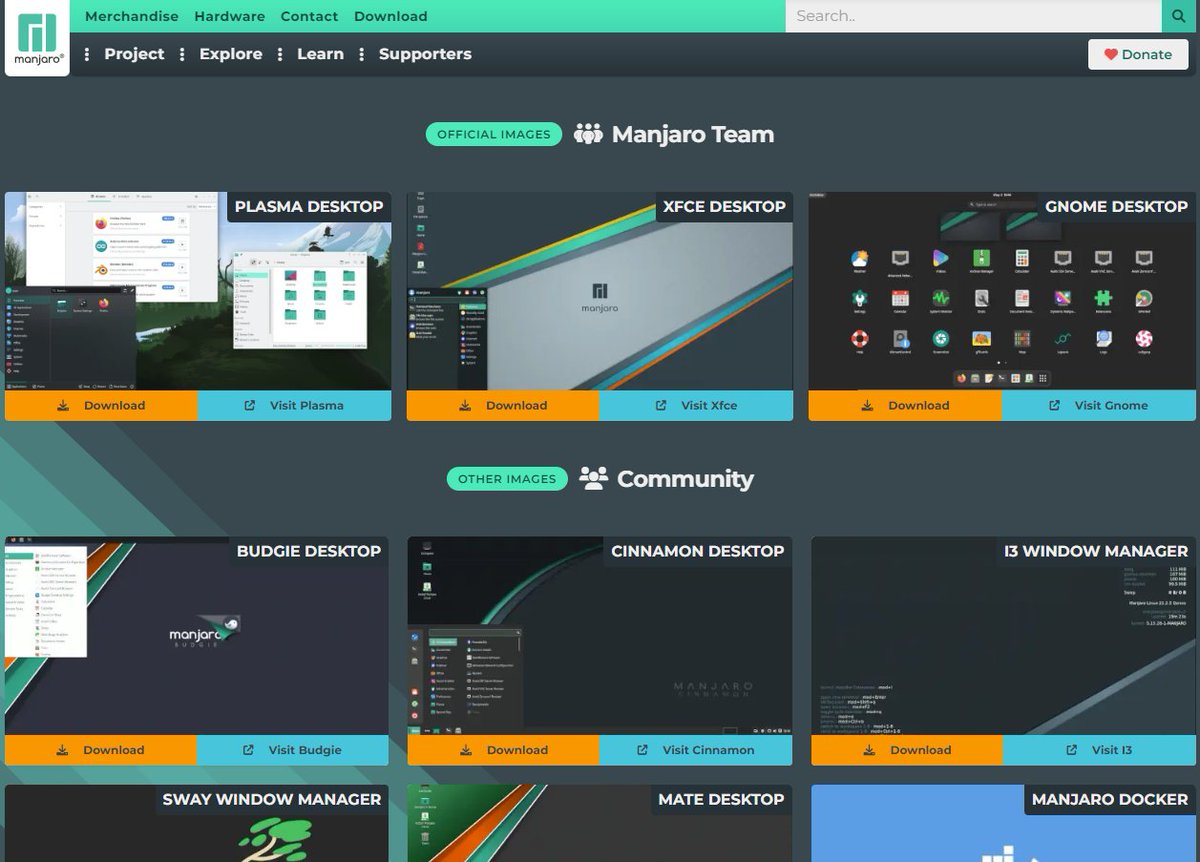Expand the Learn menu via its dots
Image resolution: width=1200 pixels, height=862 pixels.
[x=280, y=55]
